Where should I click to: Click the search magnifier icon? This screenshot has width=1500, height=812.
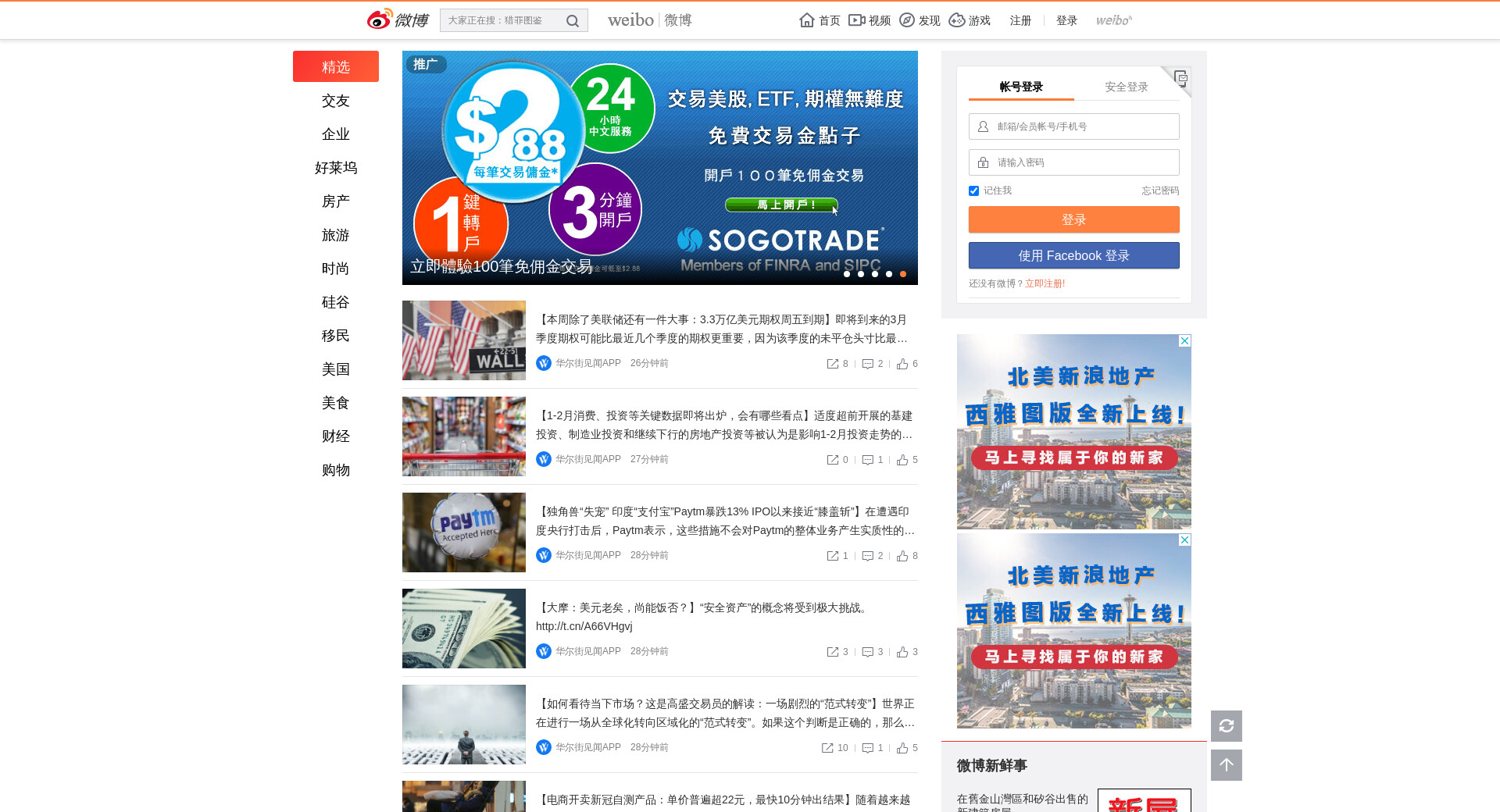pos(573,21)
